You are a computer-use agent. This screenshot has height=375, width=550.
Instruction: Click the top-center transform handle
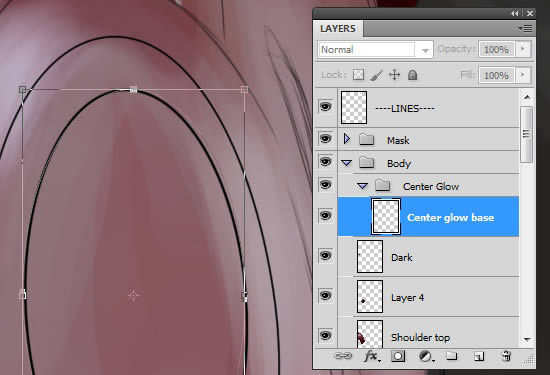click(x=133, y=89)
